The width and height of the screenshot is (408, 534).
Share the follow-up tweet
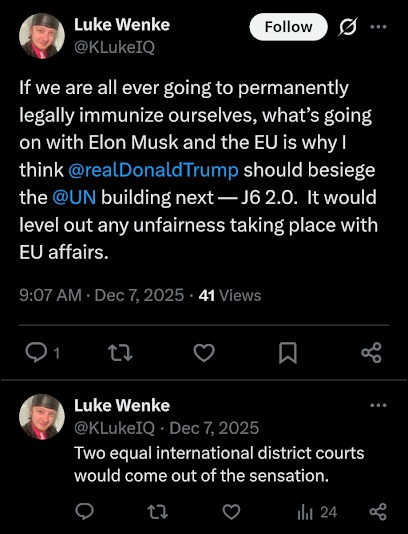(378, 512)
